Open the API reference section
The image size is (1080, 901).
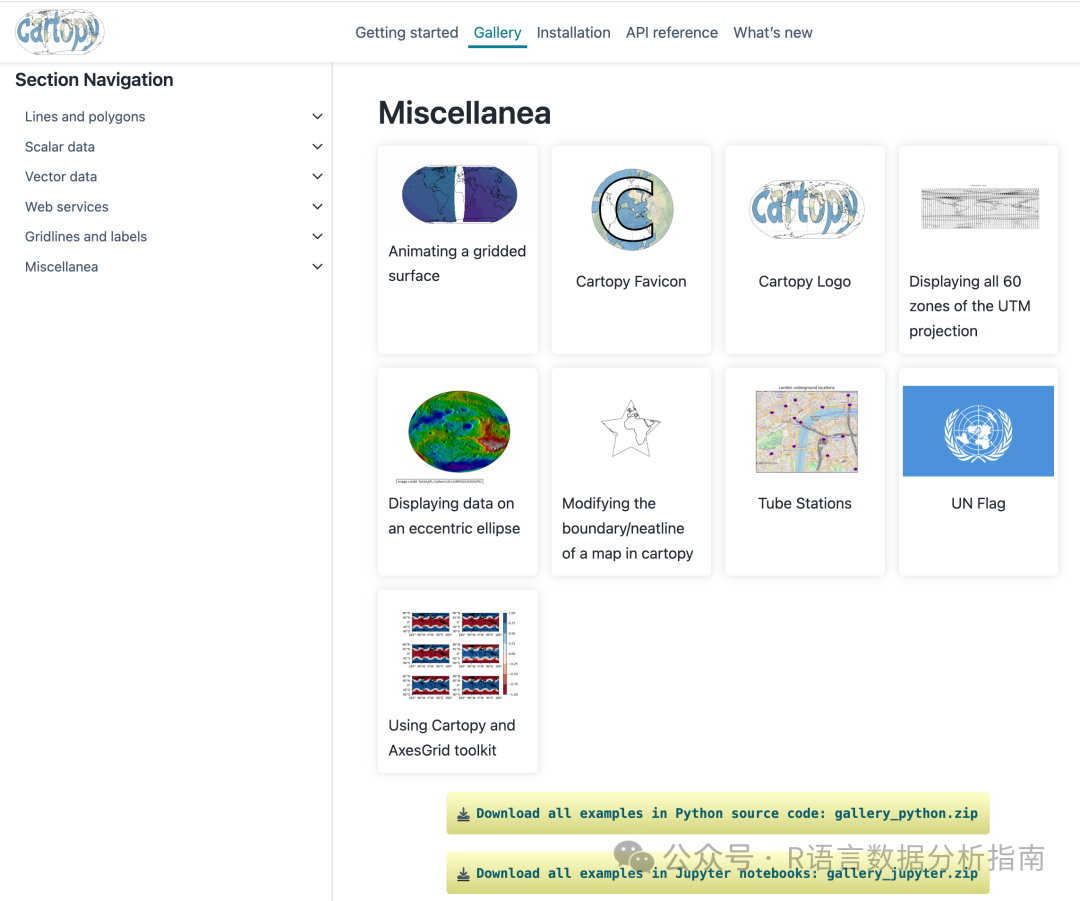(x=672, y=32)
